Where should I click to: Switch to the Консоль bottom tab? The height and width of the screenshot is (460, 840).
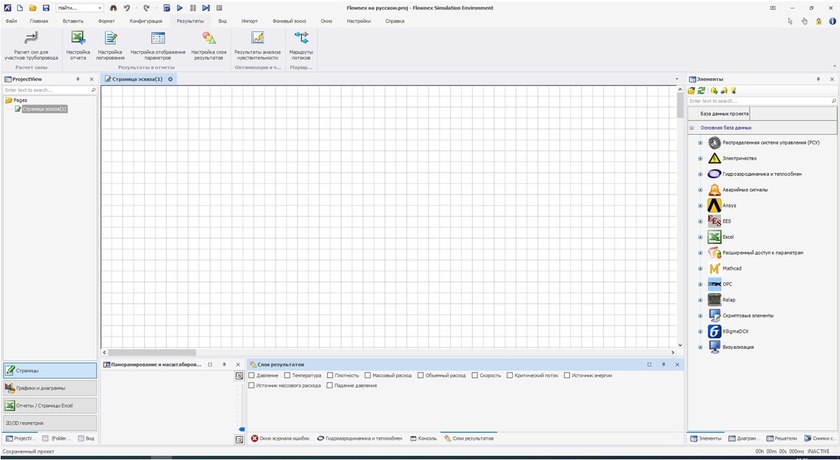click(x=422, y=438)
